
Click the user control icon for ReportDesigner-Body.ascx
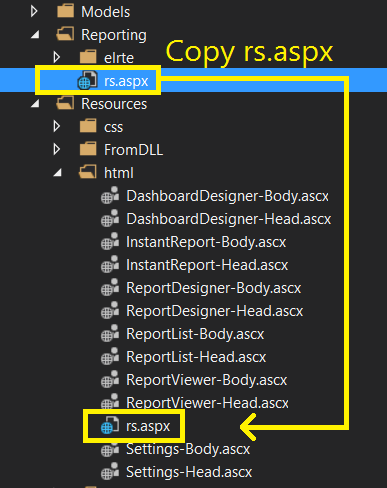coord(110,287)
